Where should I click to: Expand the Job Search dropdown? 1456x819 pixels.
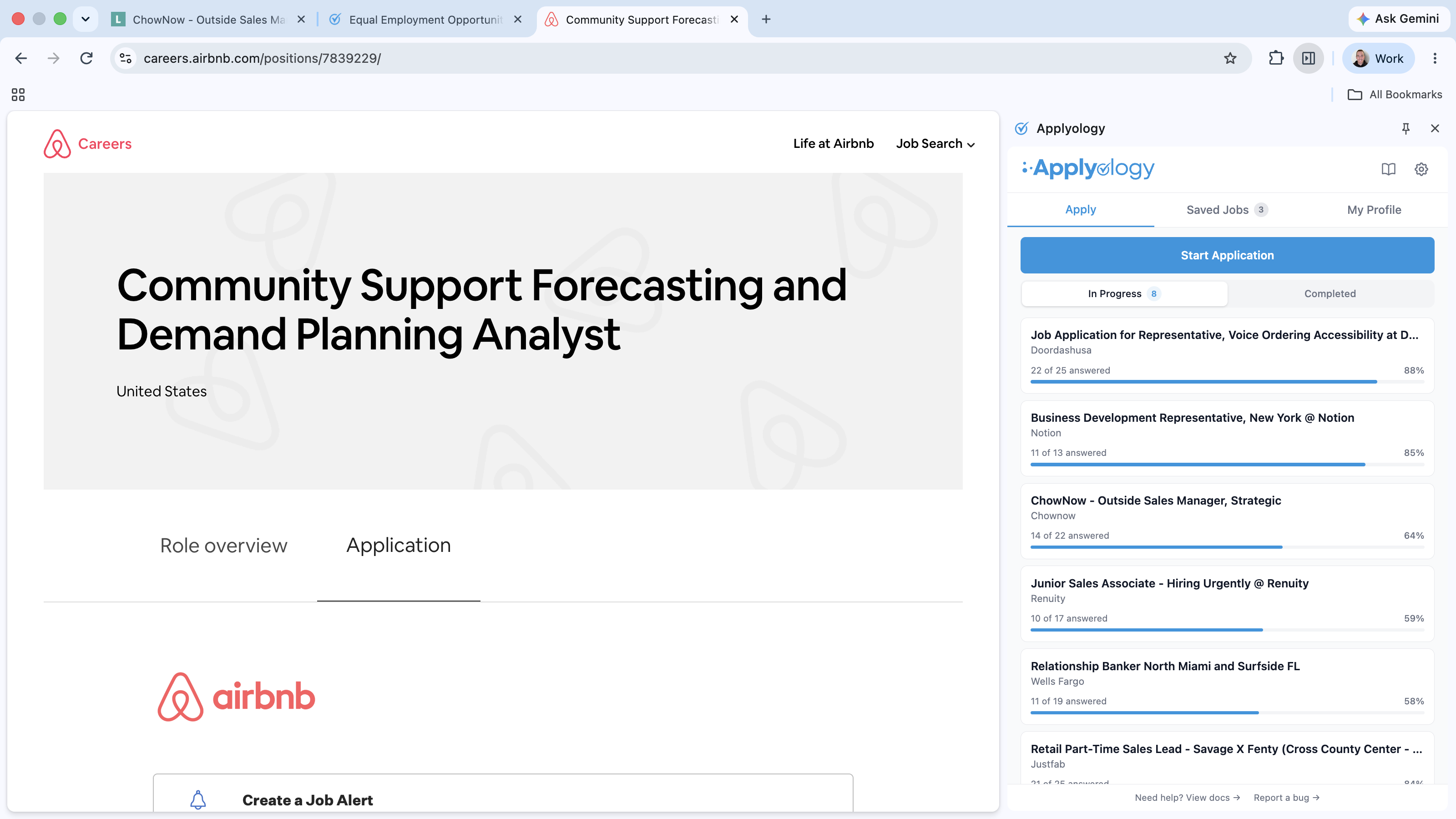pyautogui.click(x=935, y=144)
